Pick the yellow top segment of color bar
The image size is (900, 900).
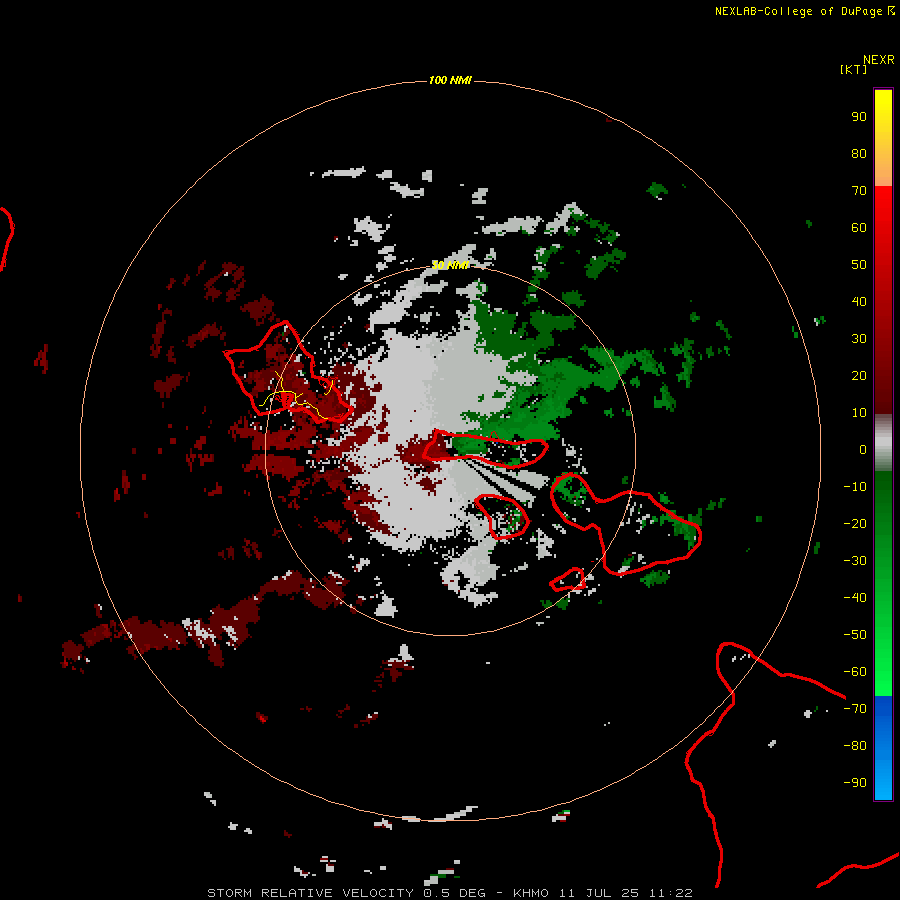coord(883,138)
